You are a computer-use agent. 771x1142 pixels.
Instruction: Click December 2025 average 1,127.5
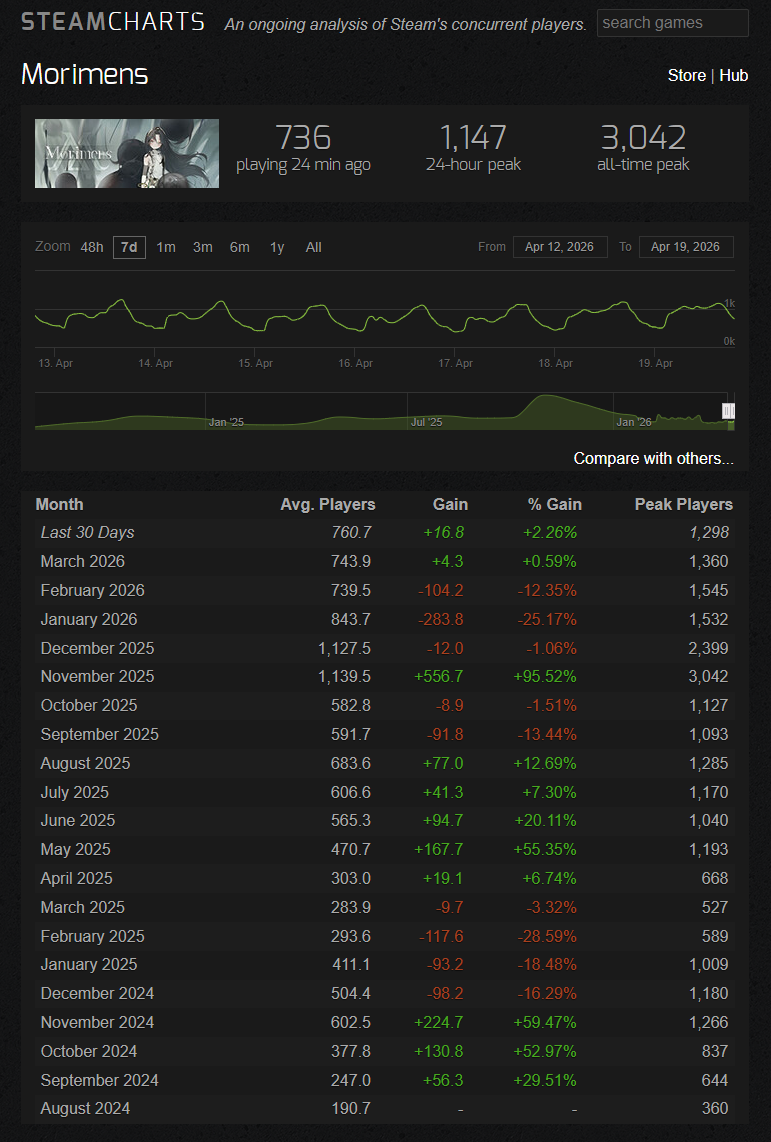point(344,648)
